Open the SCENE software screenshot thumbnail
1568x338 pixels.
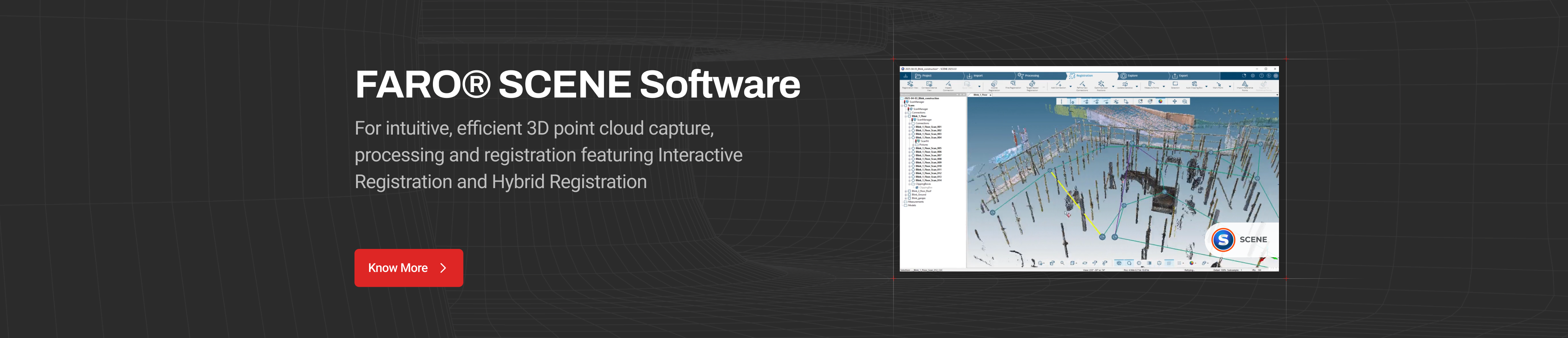(1089, 168)
